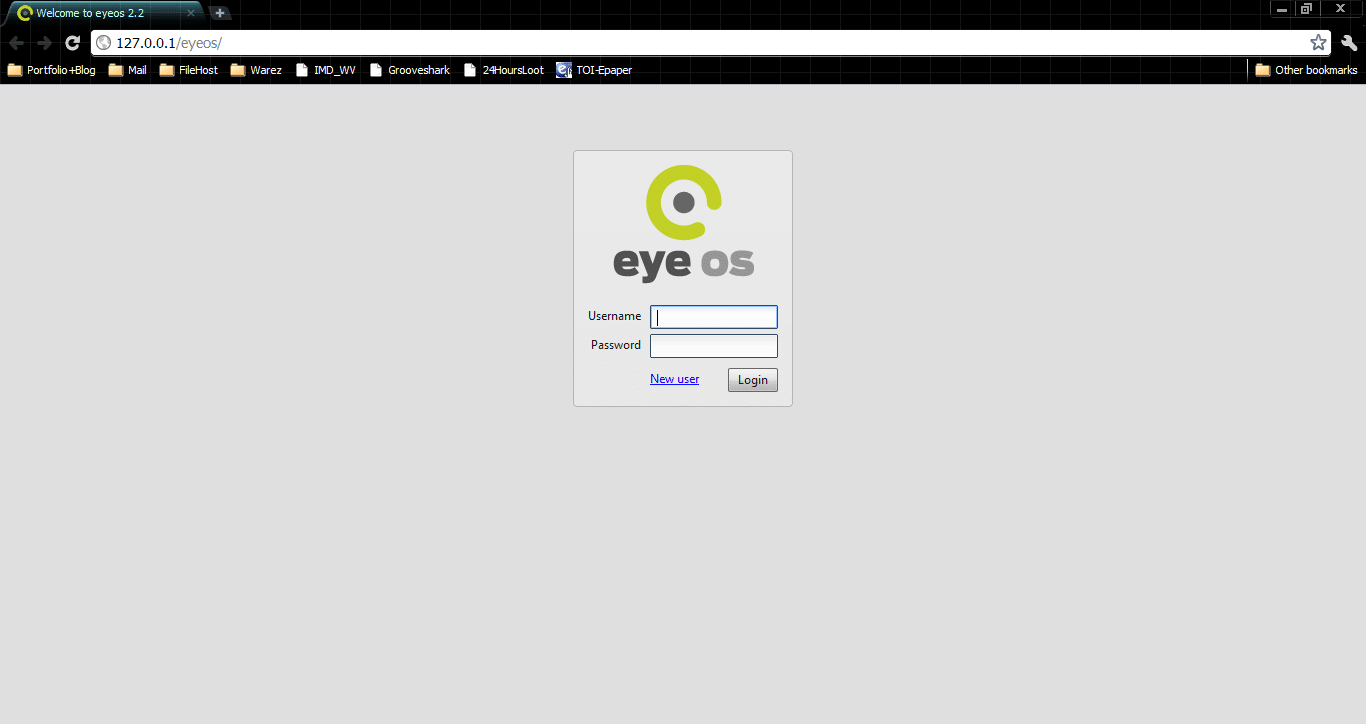
Task: Restore down the browser window
Action: [1306, 9]
